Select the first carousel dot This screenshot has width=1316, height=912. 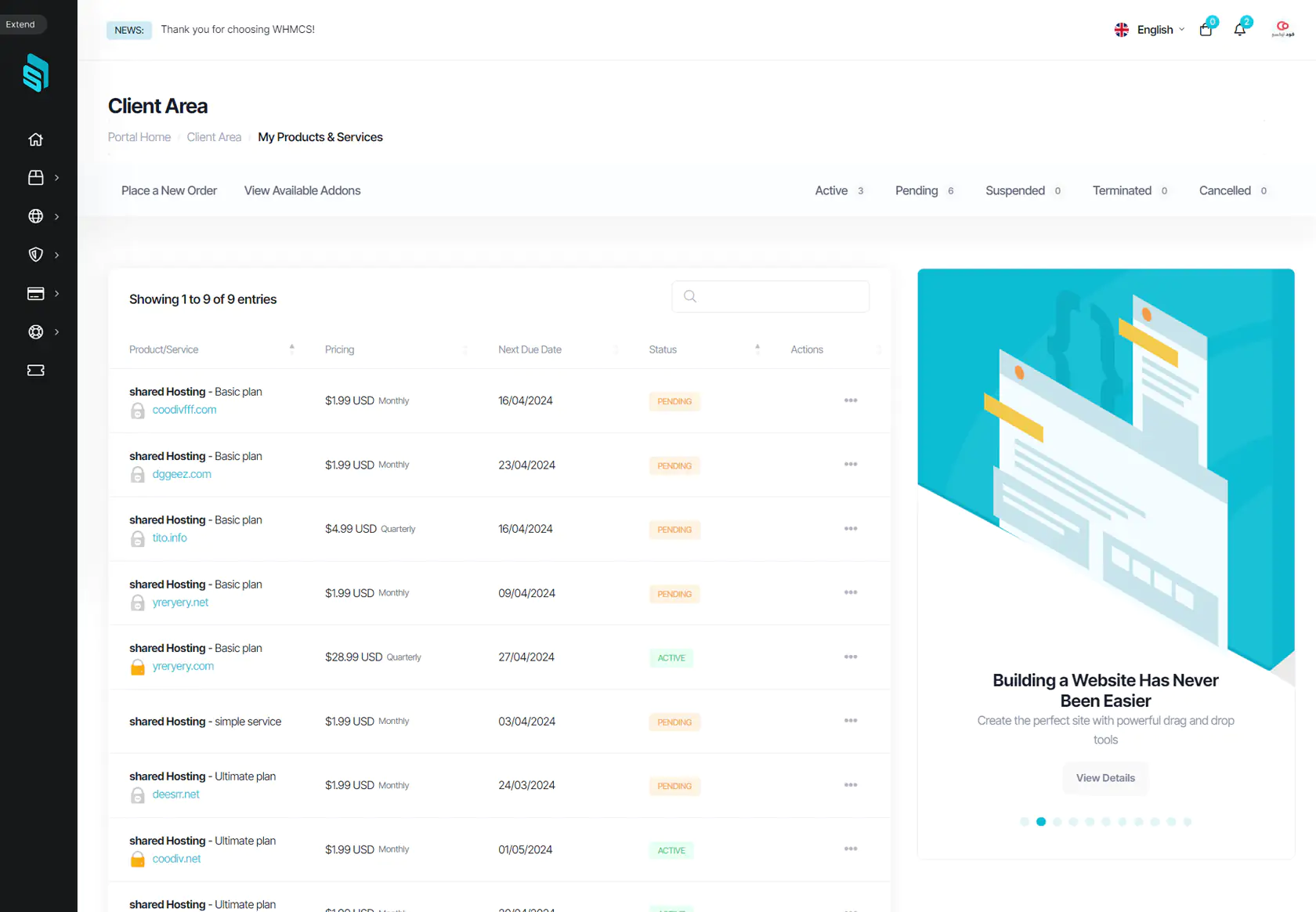(1025, 822)
